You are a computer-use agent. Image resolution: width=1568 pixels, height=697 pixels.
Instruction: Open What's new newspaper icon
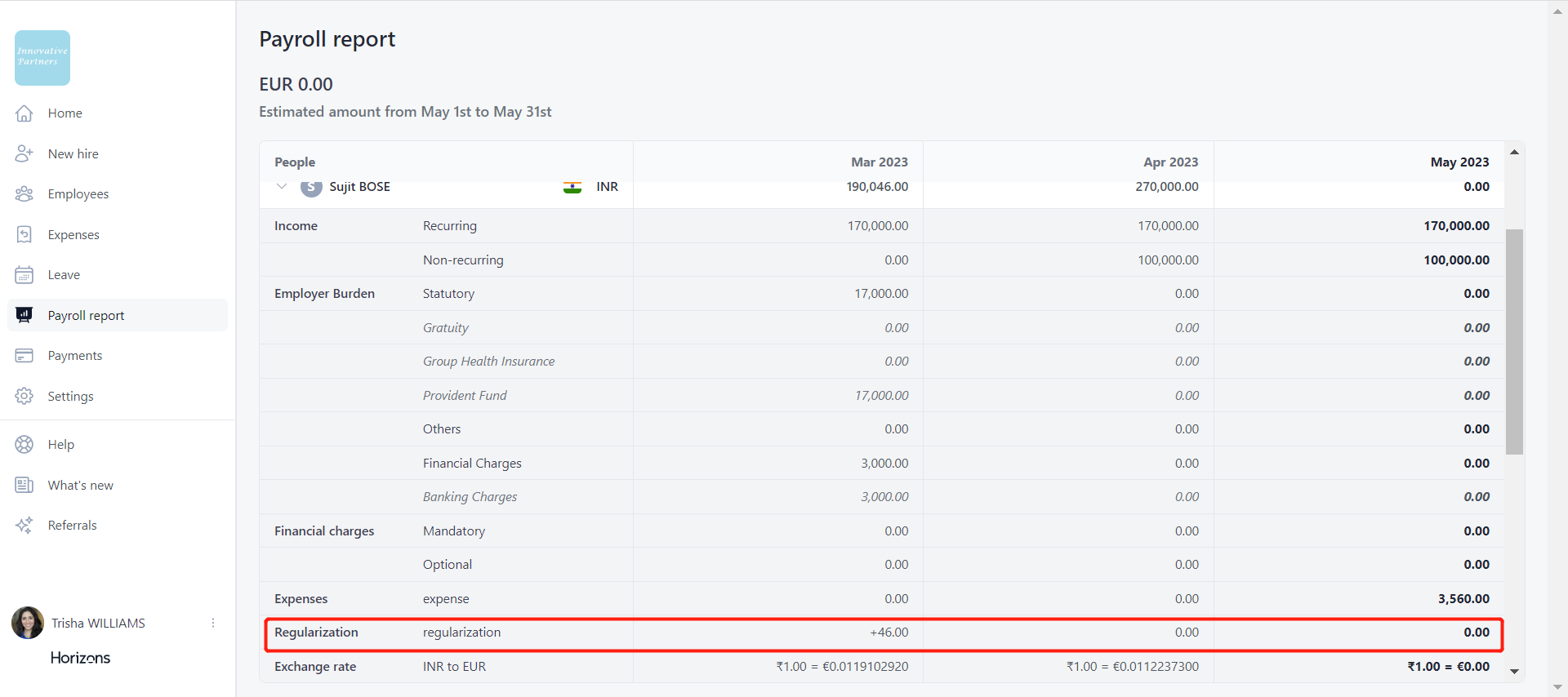tap(24, 486)
